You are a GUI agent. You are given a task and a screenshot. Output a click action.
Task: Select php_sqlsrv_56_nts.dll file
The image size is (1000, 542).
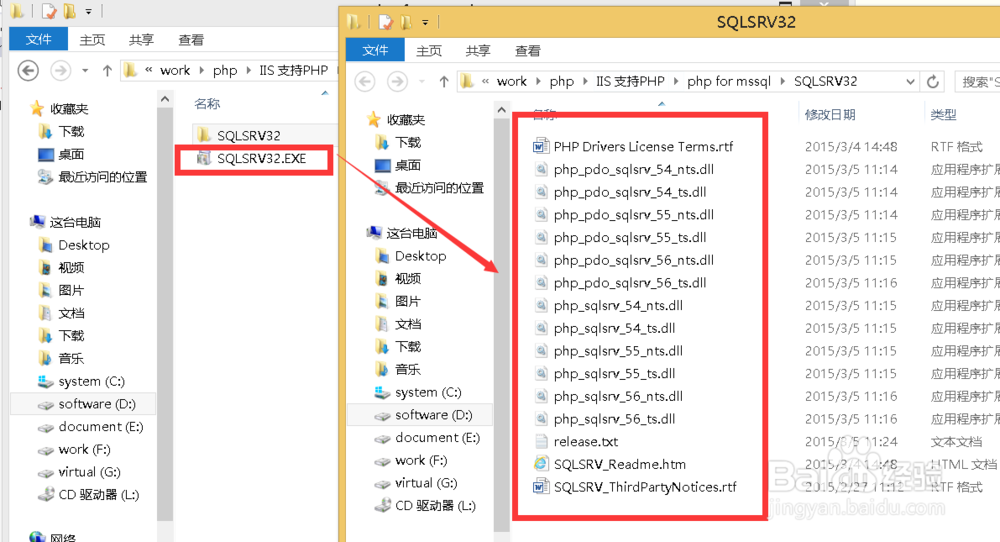617,396
